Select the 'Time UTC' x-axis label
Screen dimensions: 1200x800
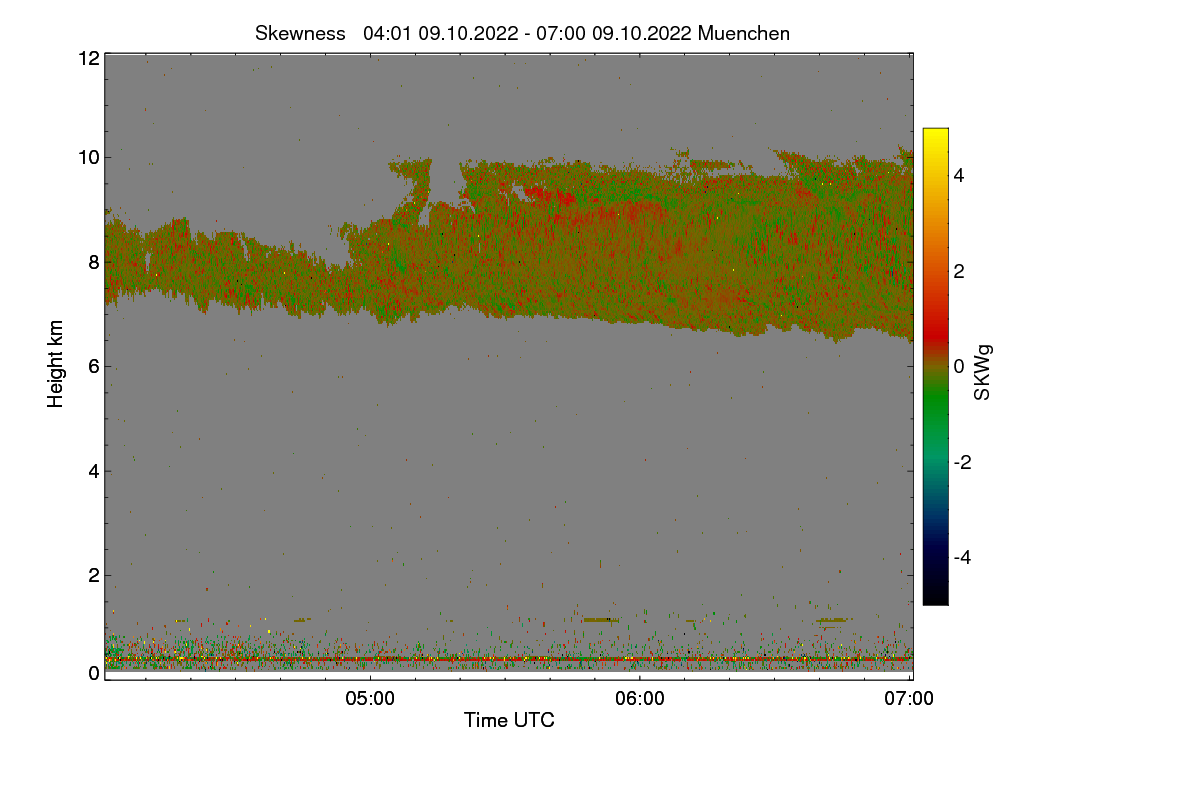509,720
